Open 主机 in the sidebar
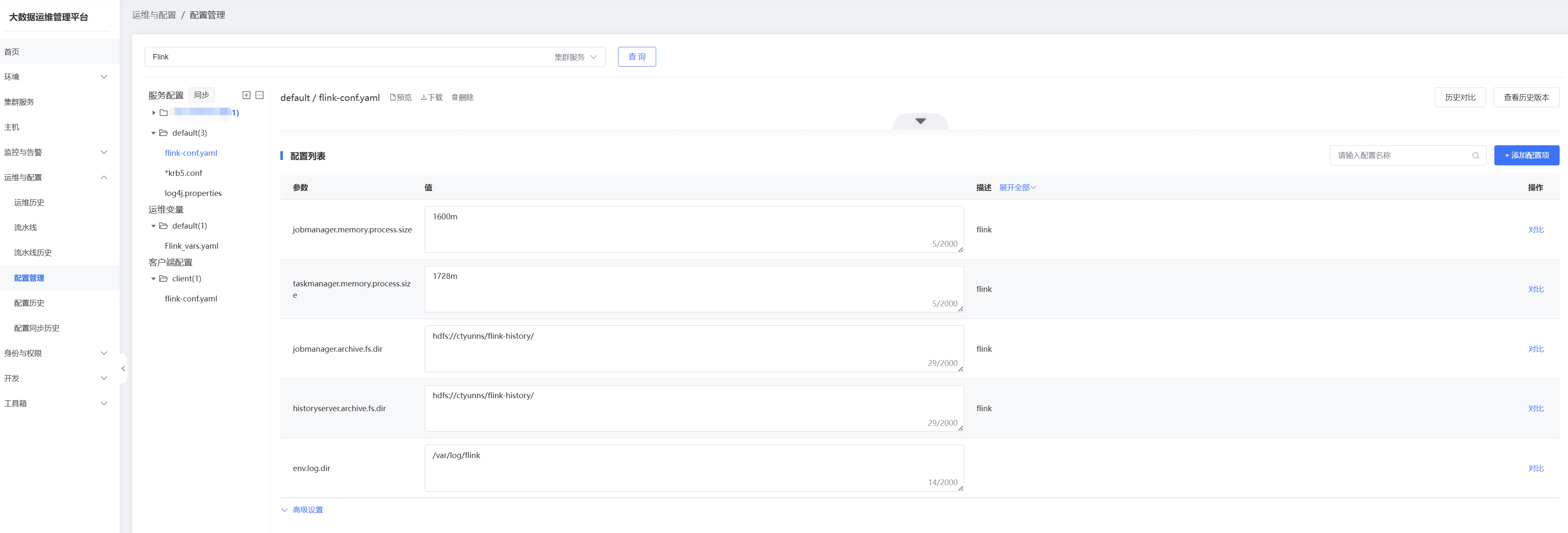The image size is (1568, 533). click(x=60, y=127)
